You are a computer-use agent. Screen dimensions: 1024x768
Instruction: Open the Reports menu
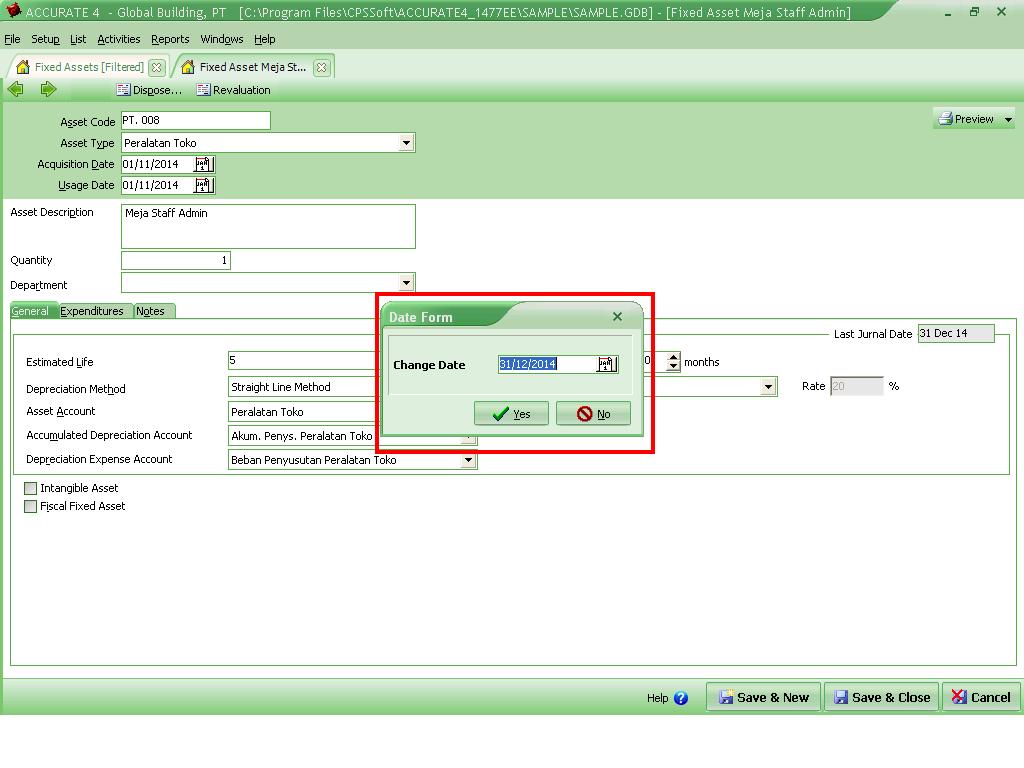click(x=170, y=39)
